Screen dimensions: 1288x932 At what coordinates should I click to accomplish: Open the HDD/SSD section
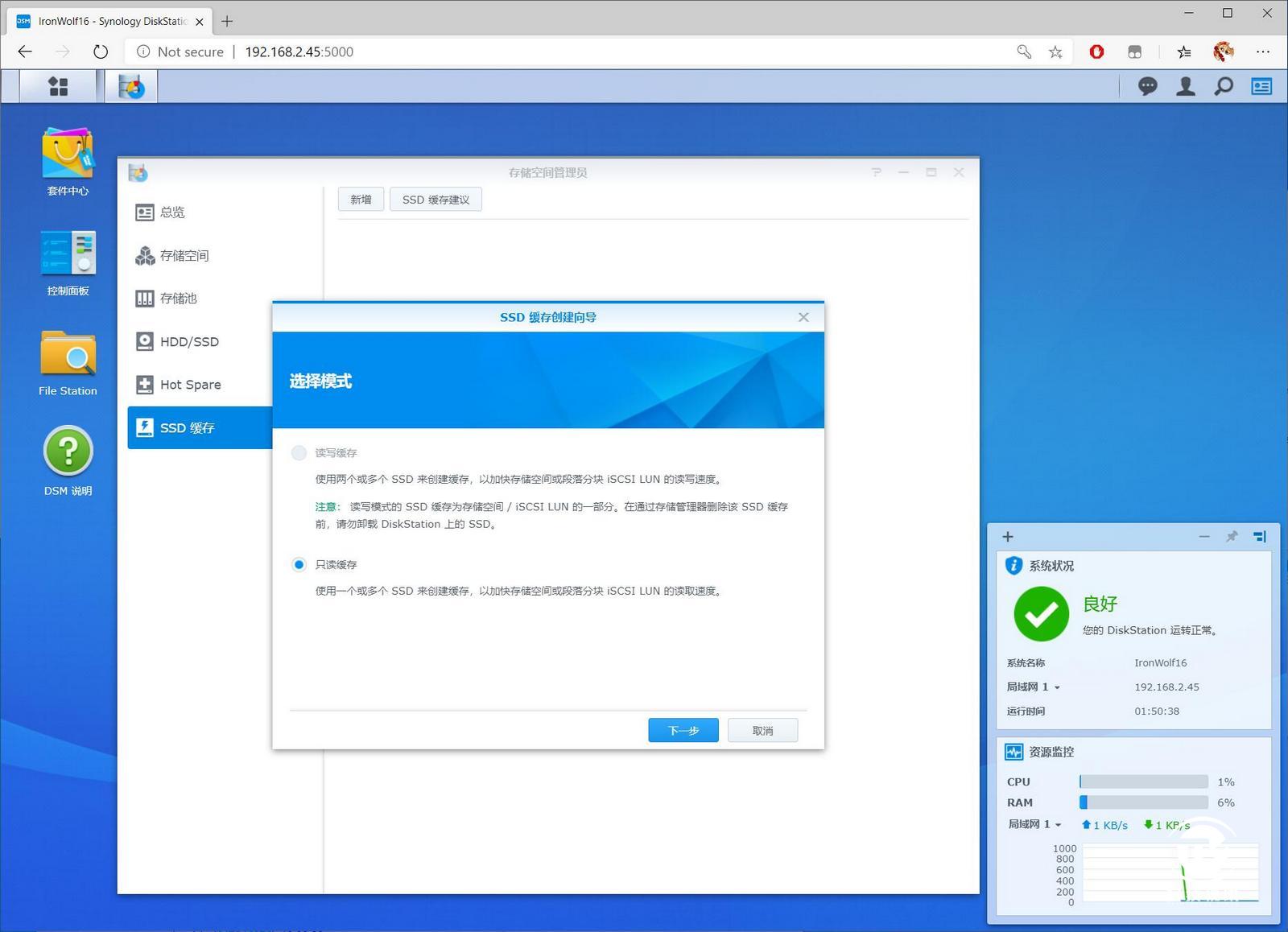click(x=188, y=341)
